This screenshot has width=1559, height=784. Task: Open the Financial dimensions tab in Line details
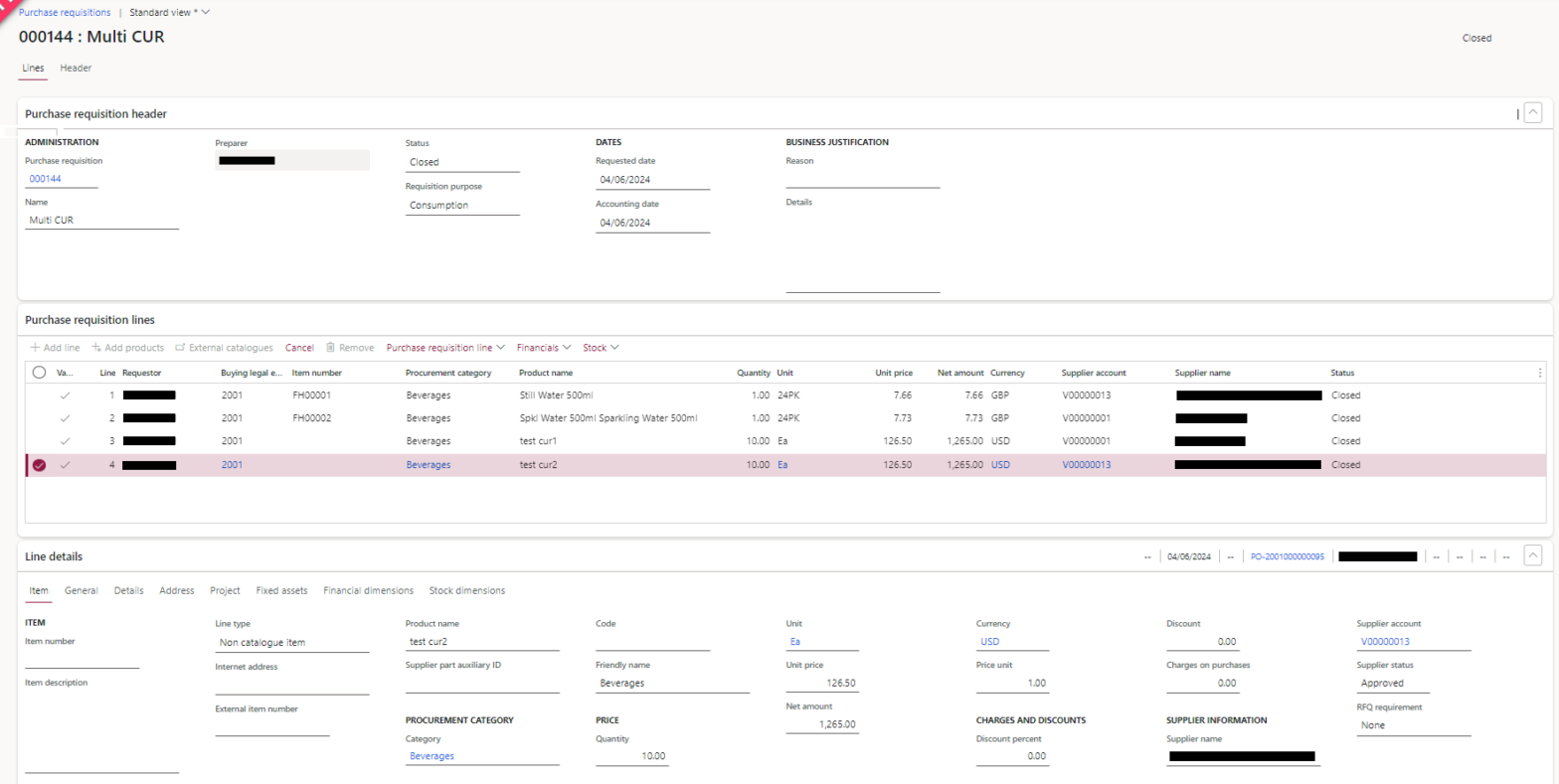pos(368,590)
